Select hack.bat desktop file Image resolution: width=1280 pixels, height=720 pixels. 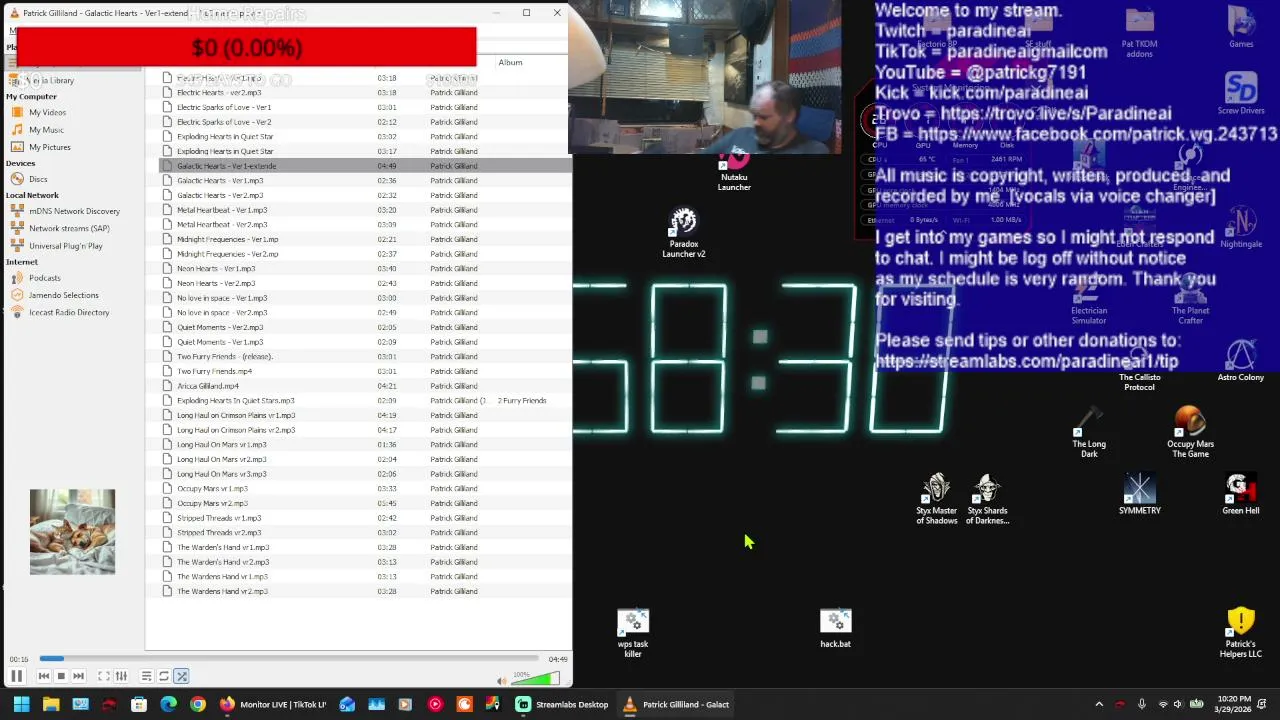835,628
